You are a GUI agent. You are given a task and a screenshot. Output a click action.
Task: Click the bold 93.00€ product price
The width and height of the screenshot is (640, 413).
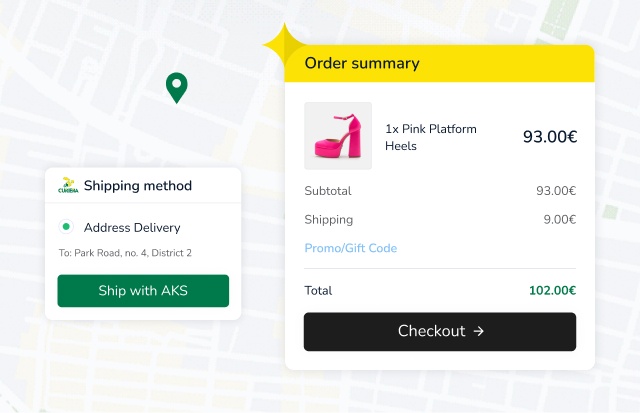(x=549, y=137)
